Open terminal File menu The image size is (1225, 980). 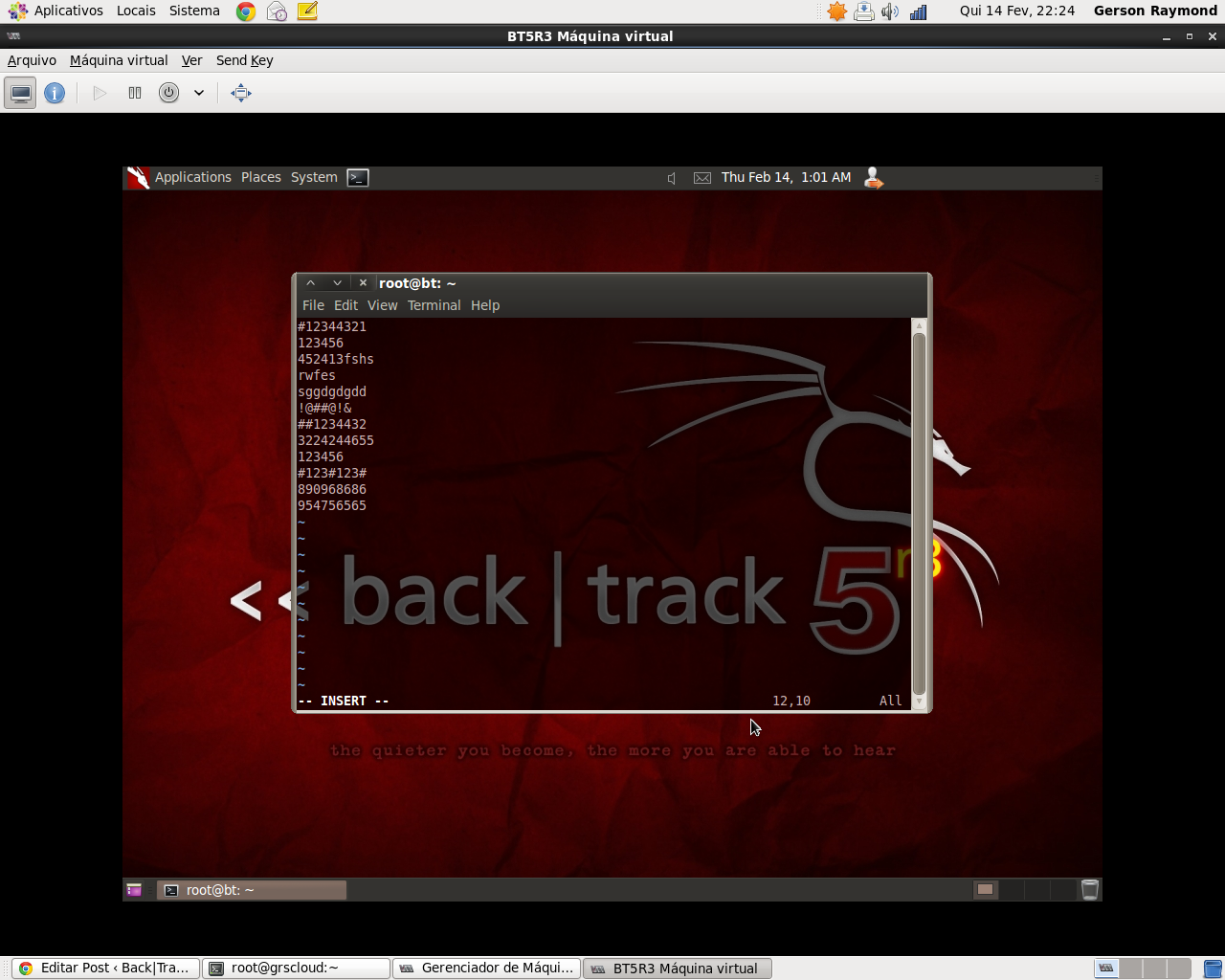(313, 305)
